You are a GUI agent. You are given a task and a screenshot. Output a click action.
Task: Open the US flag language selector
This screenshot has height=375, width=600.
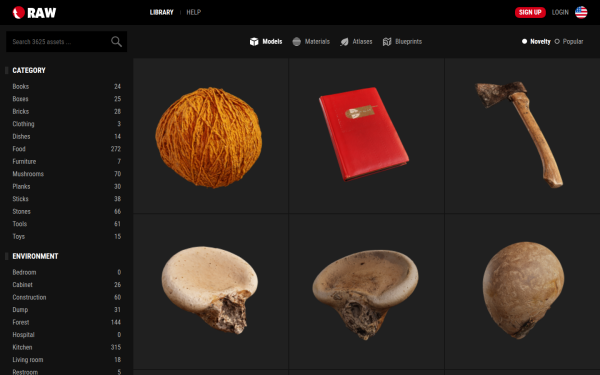(x=581, y=12)
